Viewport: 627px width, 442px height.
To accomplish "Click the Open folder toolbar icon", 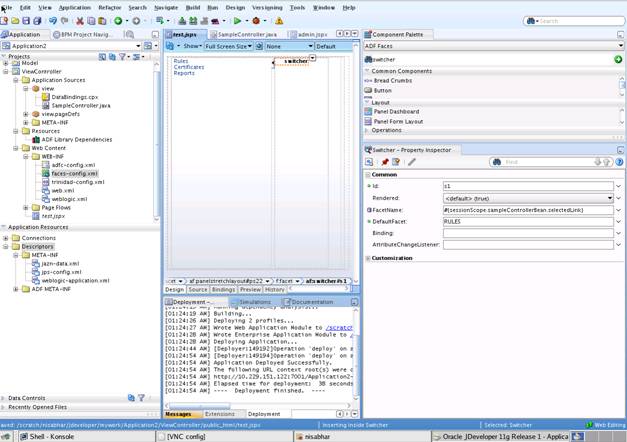I will click(15, 21).
